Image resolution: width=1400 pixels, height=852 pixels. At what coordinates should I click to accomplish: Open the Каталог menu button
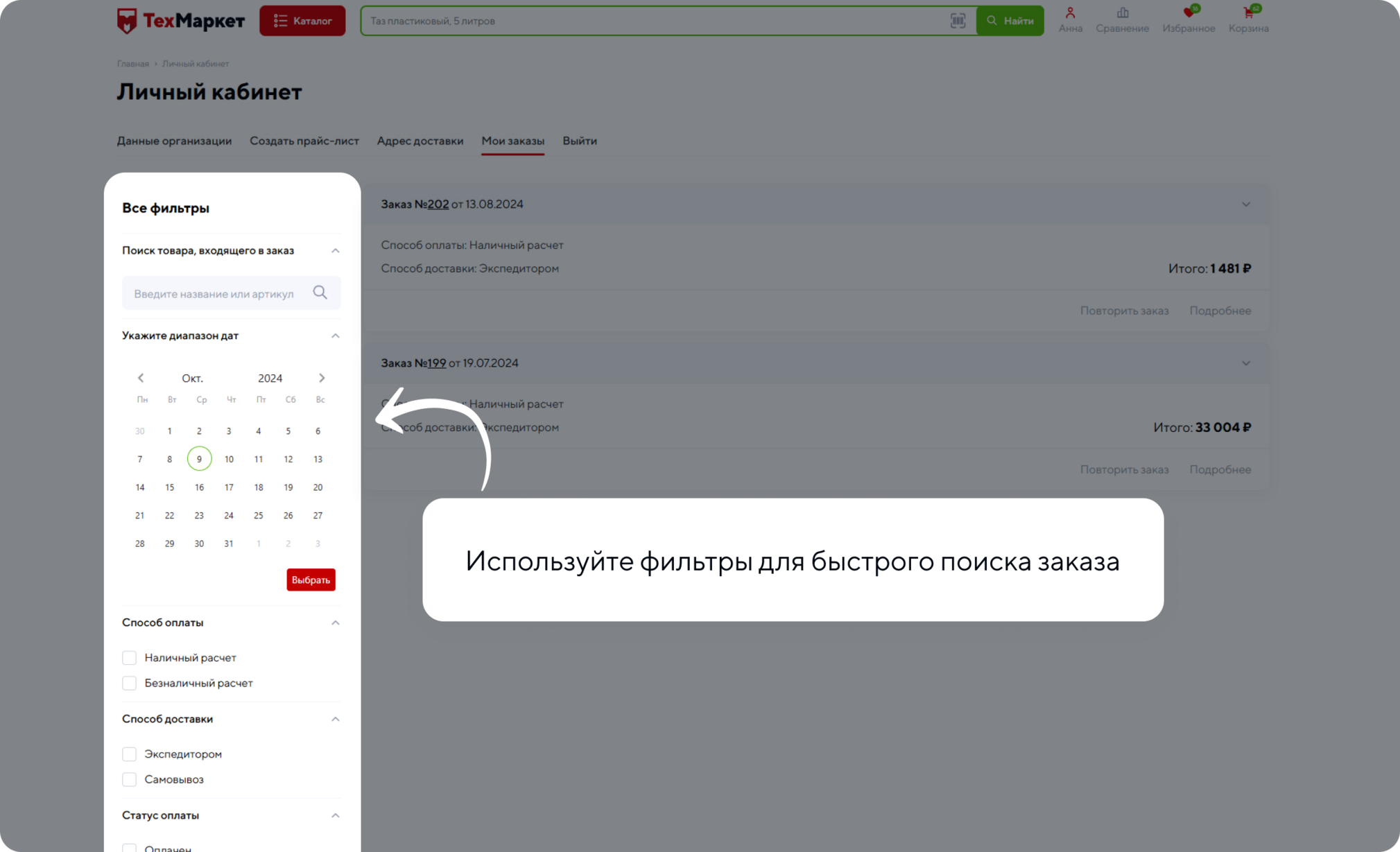(302, 21)
